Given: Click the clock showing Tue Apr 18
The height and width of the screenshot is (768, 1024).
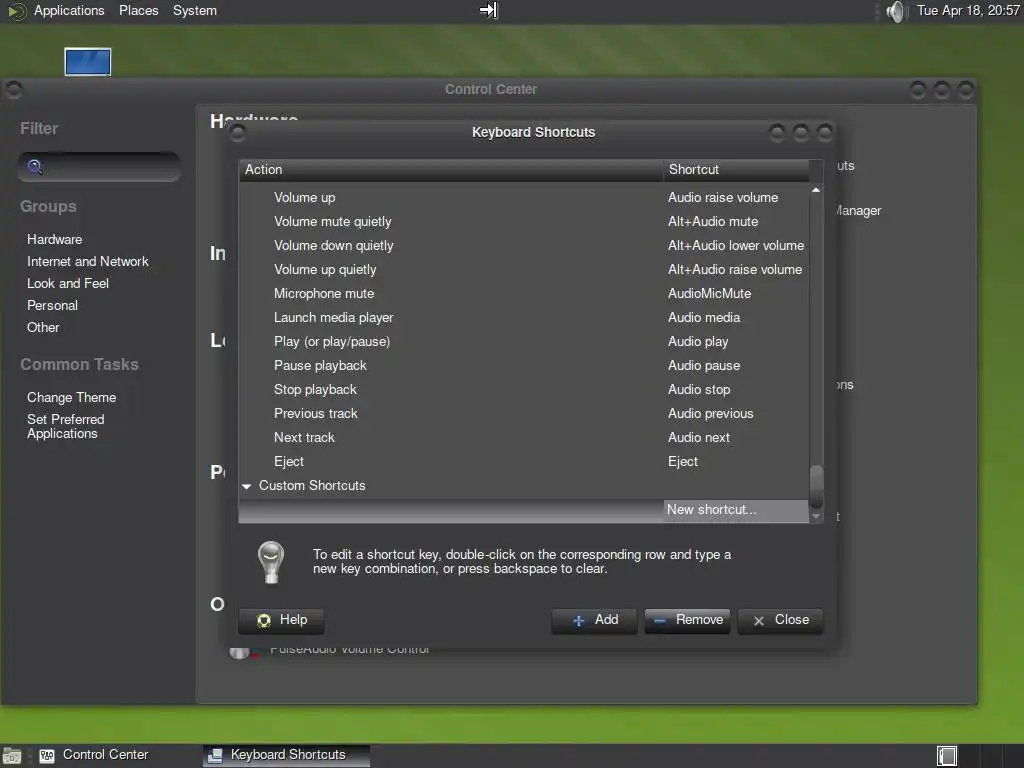Looking at the screenshot, I should [x=968, y=10].
